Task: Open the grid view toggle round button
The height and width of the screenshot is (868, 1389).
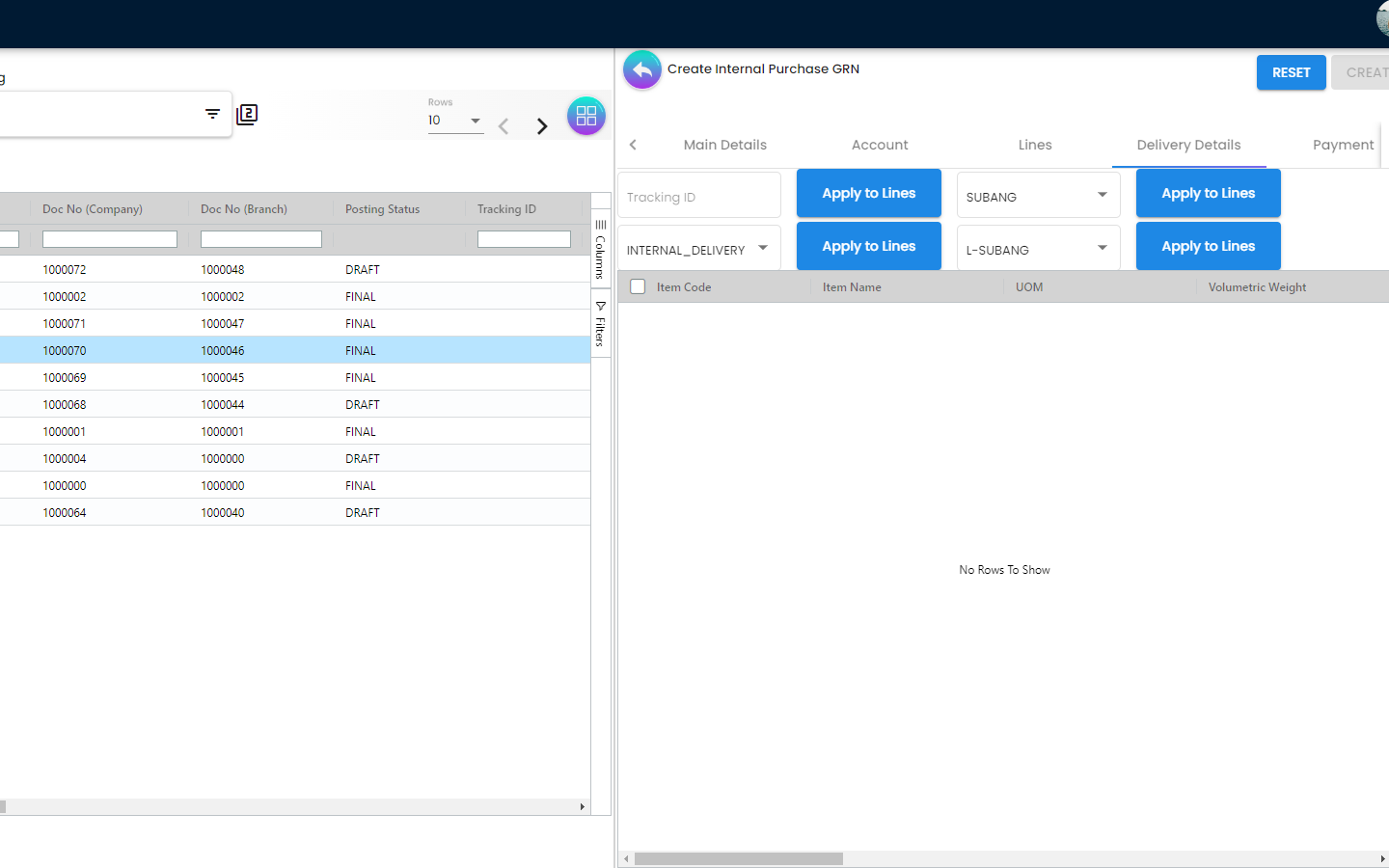Action: [x=586, y=116]
